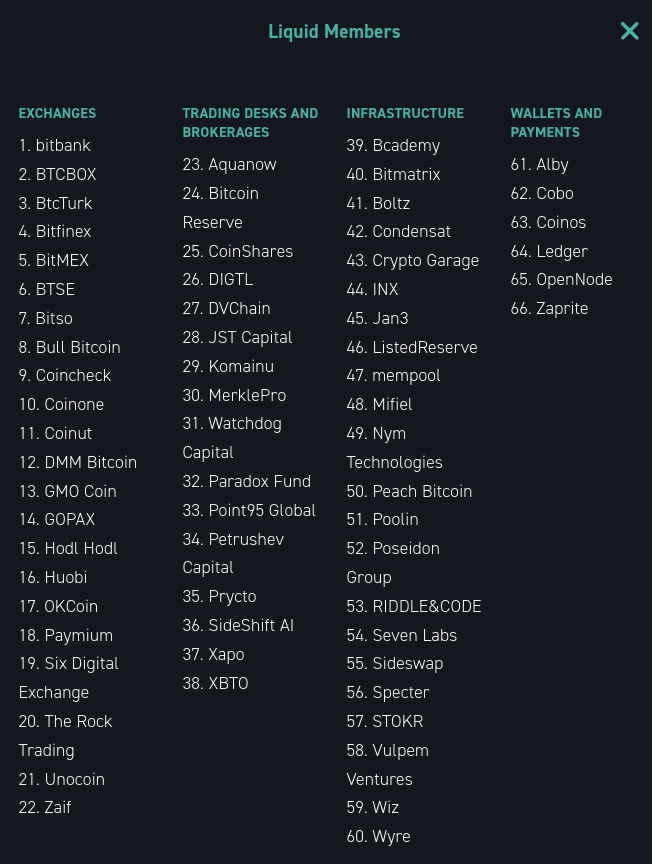
Task: Click the RIDDLE&CODE entry
Action: tap(426, 606)
